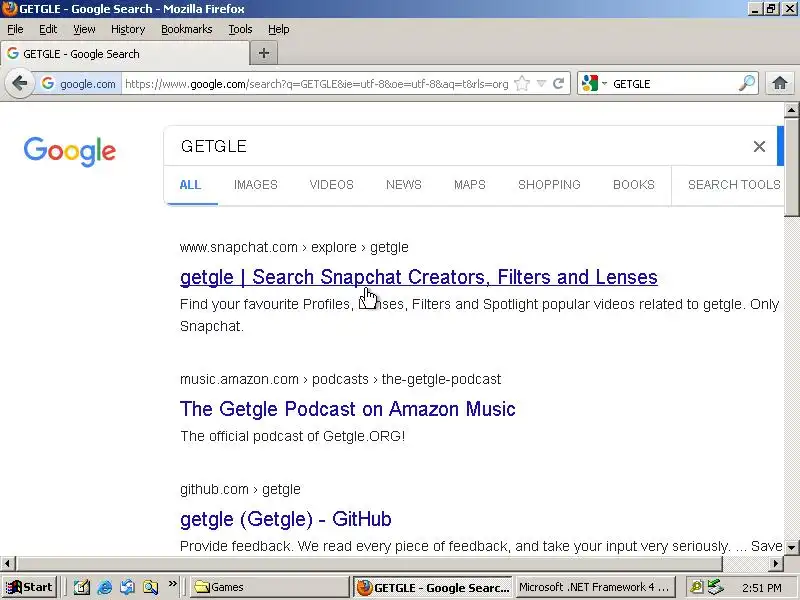Launch Internet Explorer from quick launch
The image size is (800, 600).
pyautogui.click(x=105, y=587)
